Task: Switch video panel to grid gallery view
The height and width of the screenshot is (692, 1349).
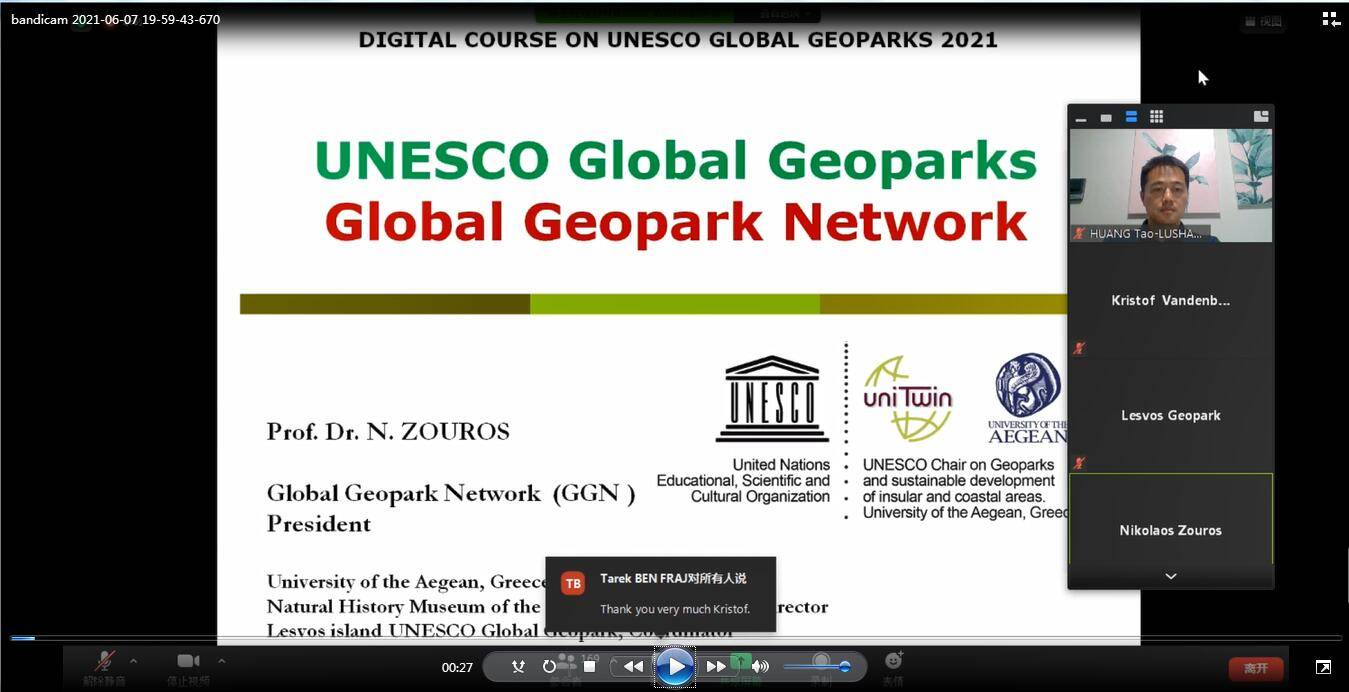Action: 1156,117
